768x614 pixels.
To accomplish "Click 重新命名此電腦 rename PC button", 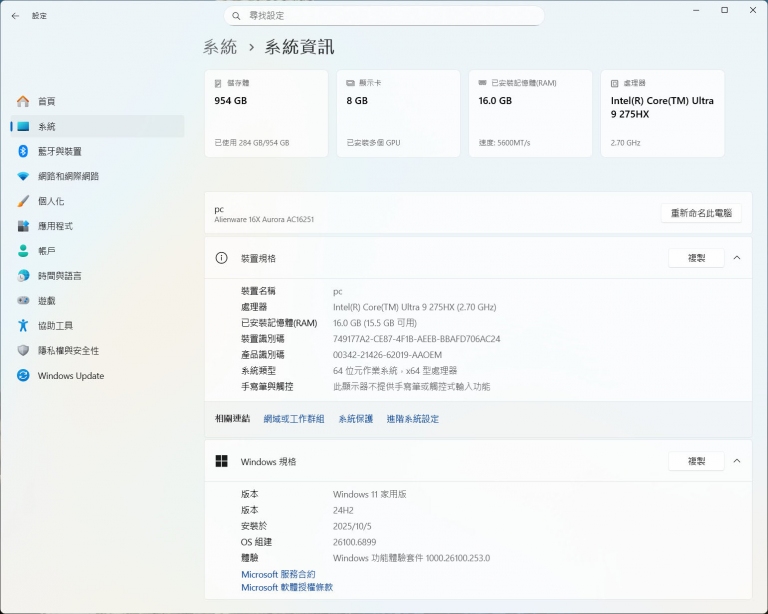I will (701, 213).
